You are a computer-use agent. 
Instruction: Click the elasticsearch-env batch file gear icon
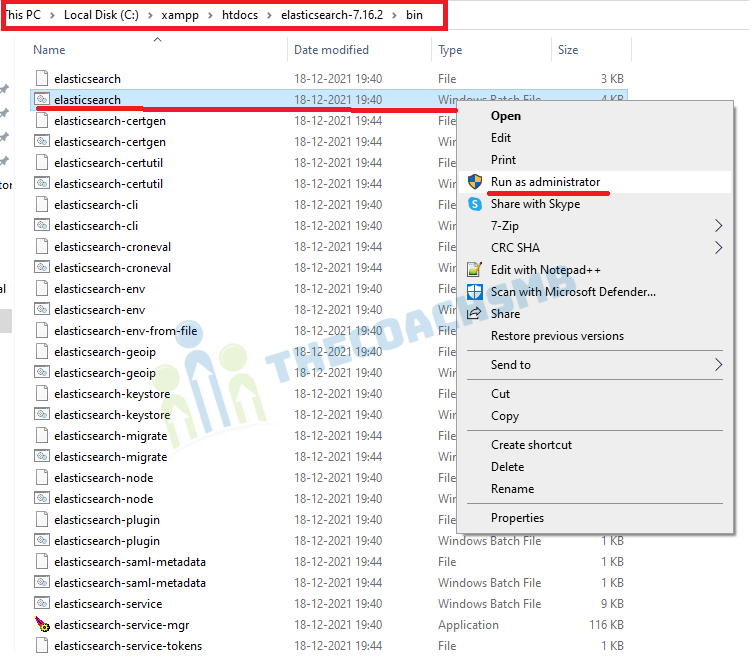[42, 310]
